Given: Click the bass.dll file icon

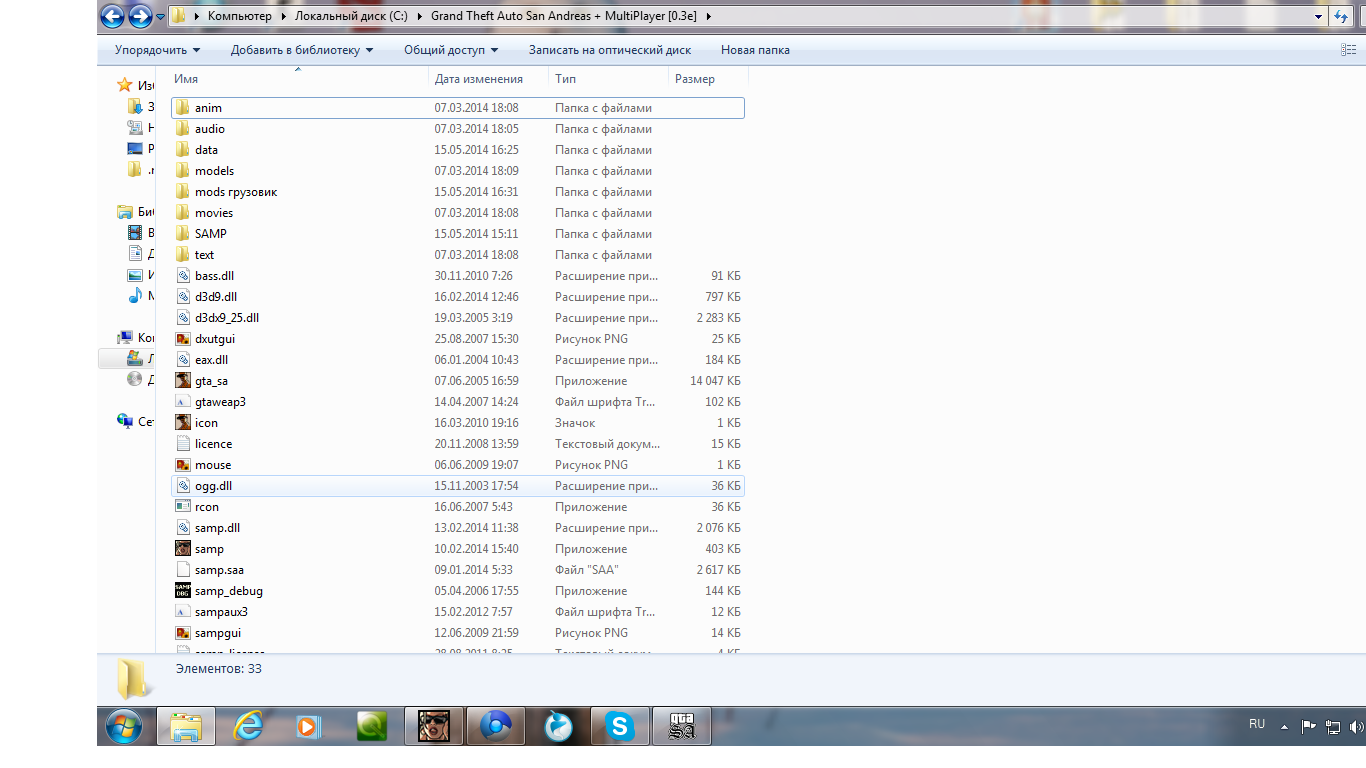Looking at the screenshot, I should click(182, 276).
